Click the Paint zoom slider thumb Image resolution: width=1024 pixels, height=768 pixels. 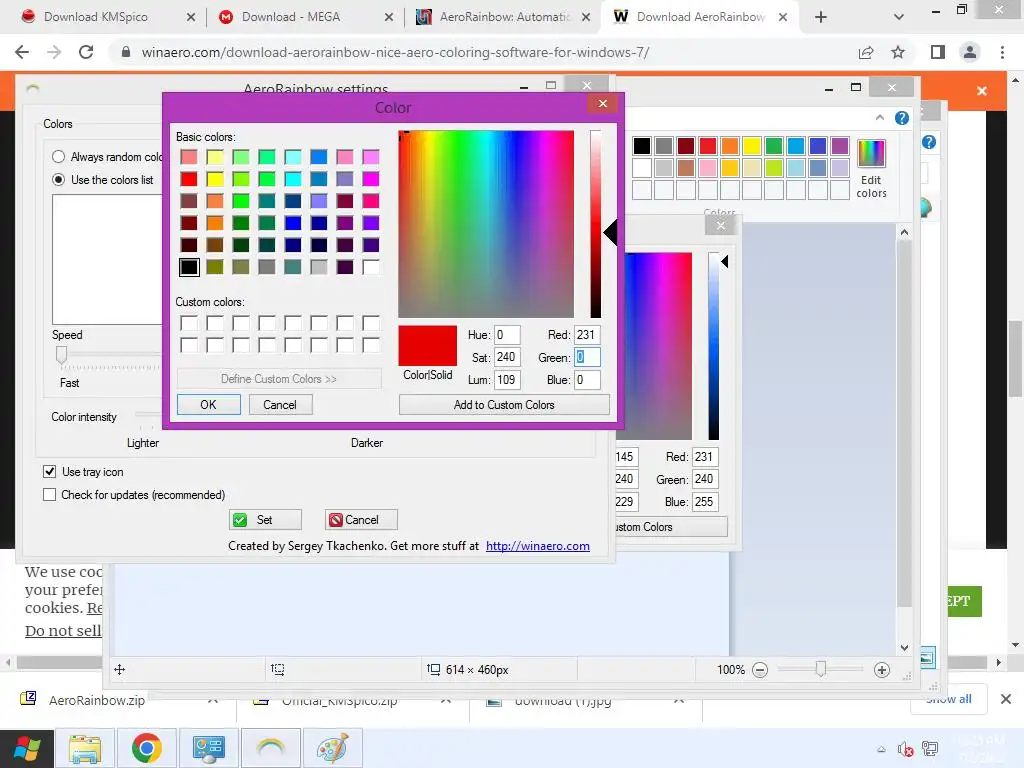[x=821, y=669]
